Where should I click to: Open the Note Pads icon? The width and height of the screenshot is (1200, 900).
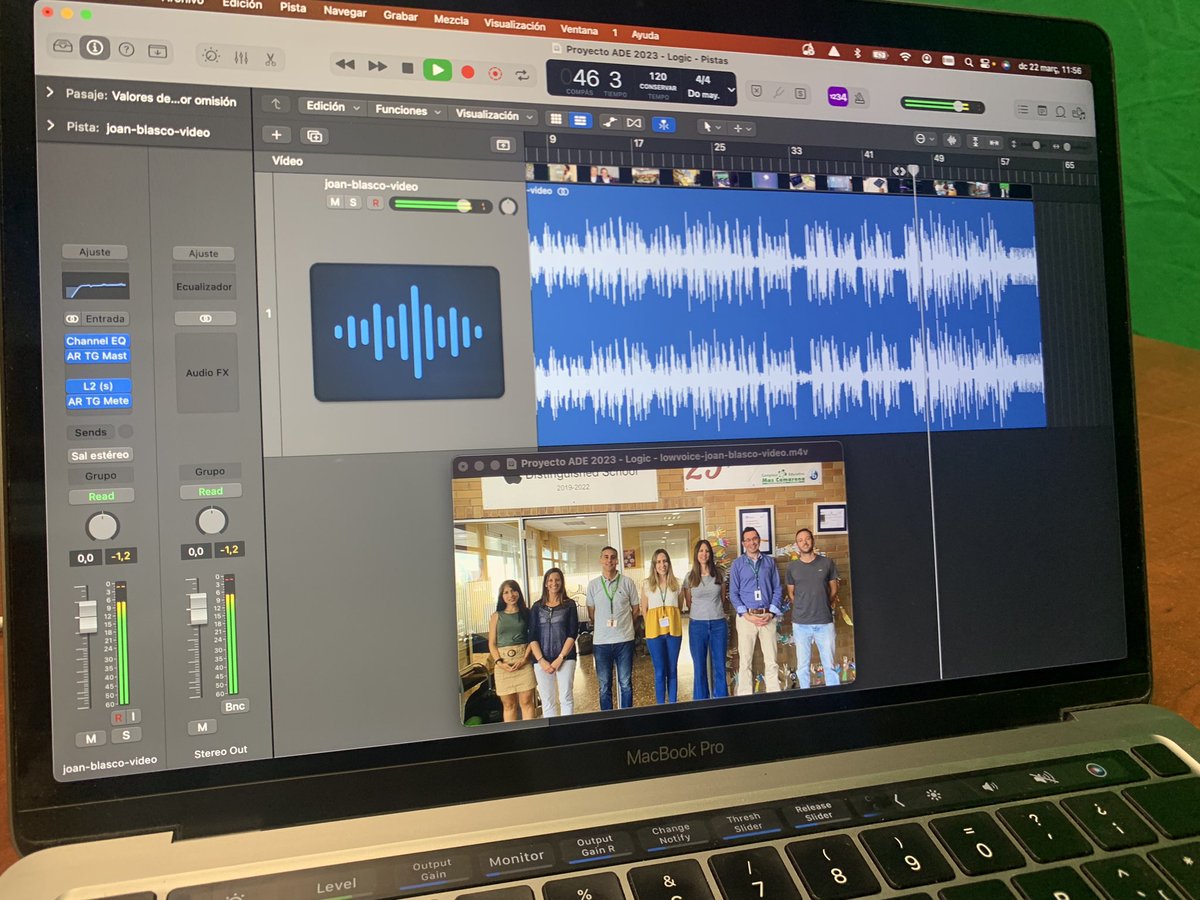1041,110
